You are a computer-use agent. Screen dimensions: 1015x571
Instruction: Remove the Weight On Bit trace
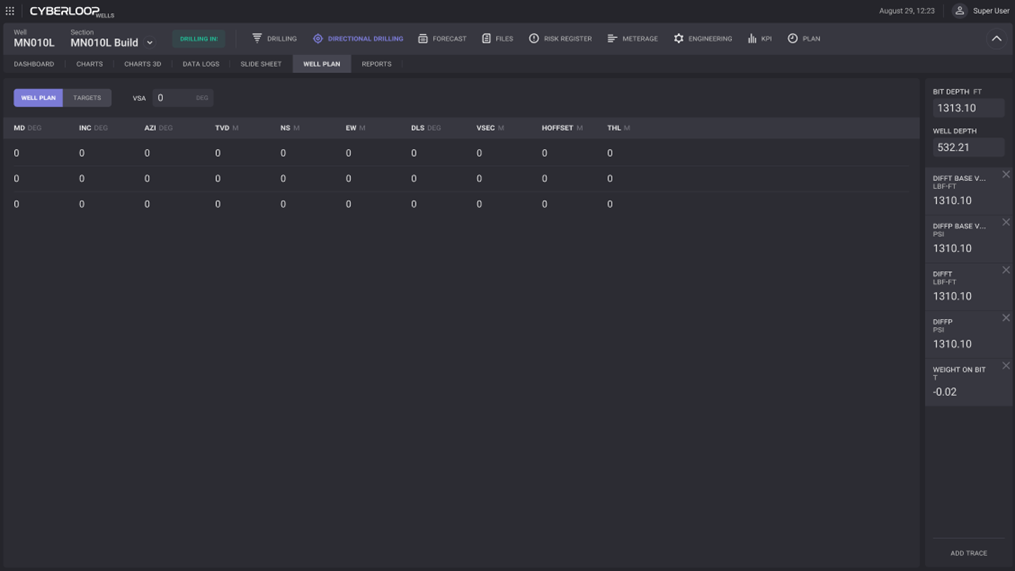[x=1006, y=366]
